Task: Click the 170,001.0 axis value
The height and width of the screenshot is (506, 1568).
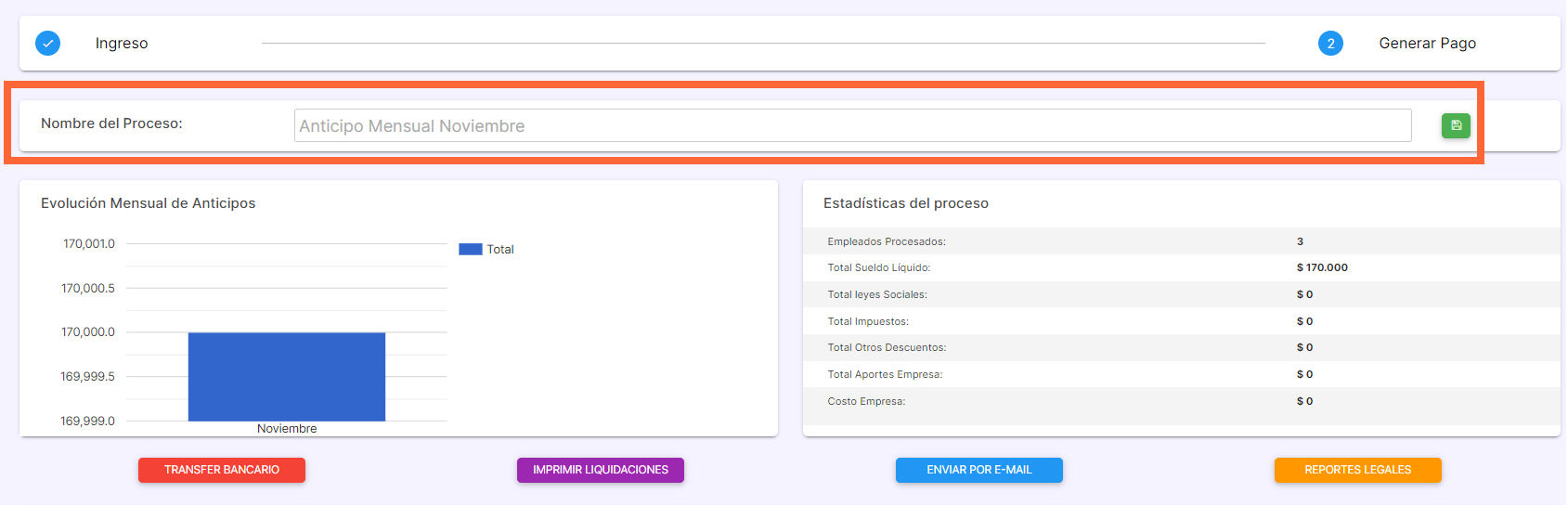Action: pyautogui.click(x=89, y=244)
